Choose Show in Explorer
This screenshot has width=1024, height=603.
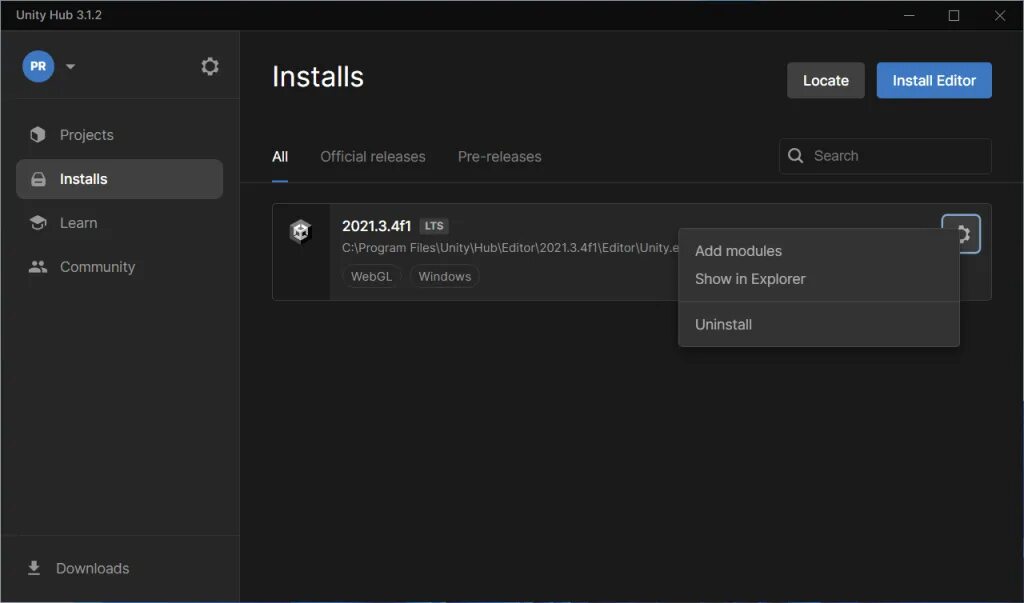[818, 279]
